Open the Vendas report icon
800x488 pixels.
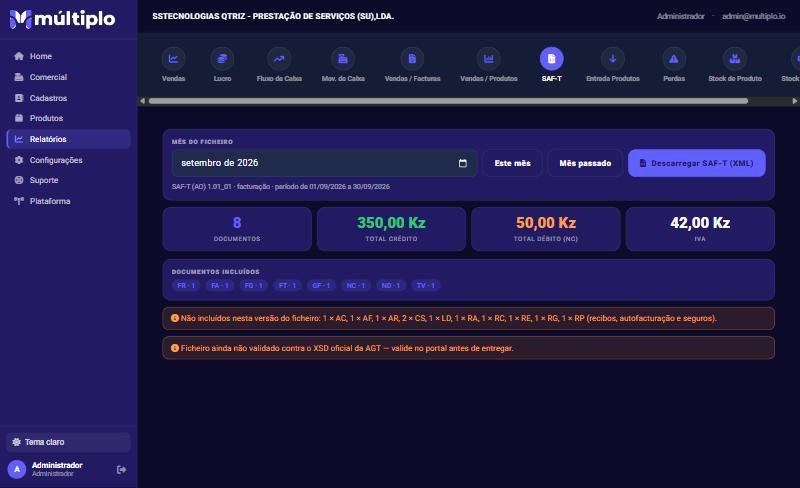click(x=173, y=59)
